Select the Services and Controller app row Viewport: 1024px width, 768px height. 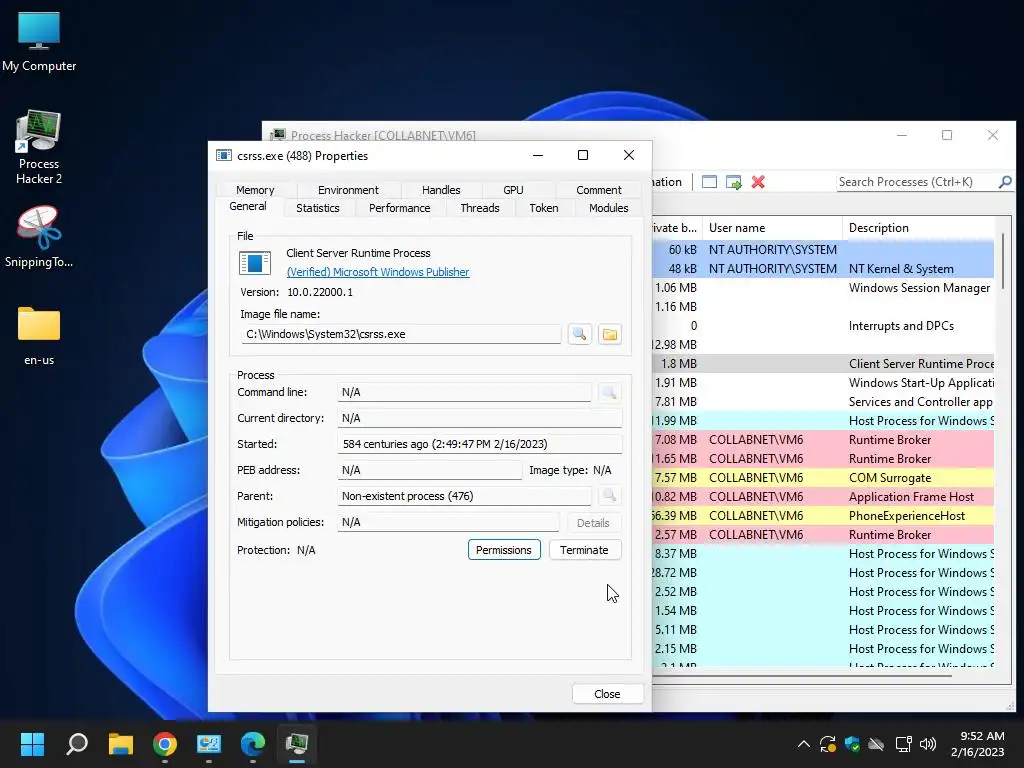click(823, 402)
